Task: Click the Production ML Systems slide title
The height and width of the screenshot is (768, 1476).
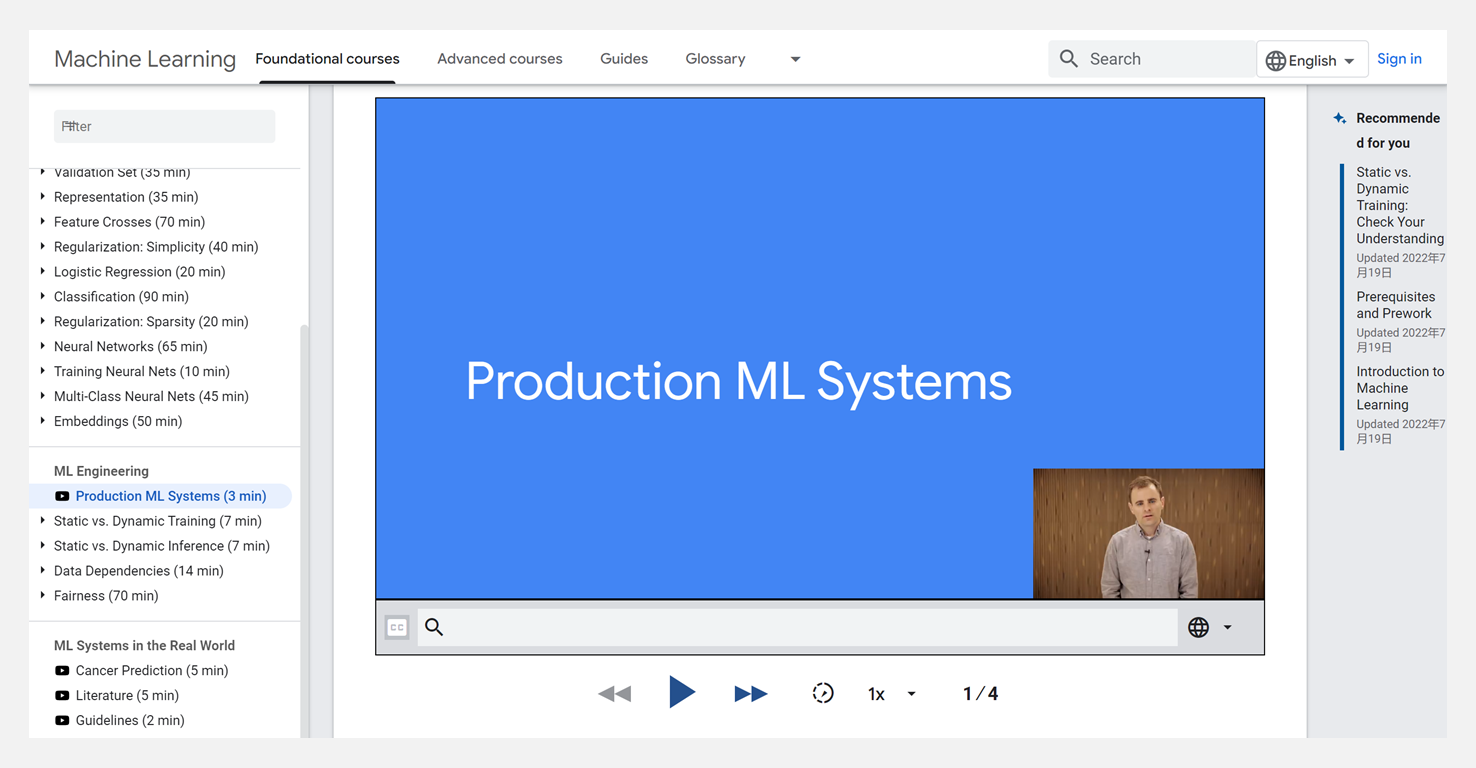Action: [738, 381]
